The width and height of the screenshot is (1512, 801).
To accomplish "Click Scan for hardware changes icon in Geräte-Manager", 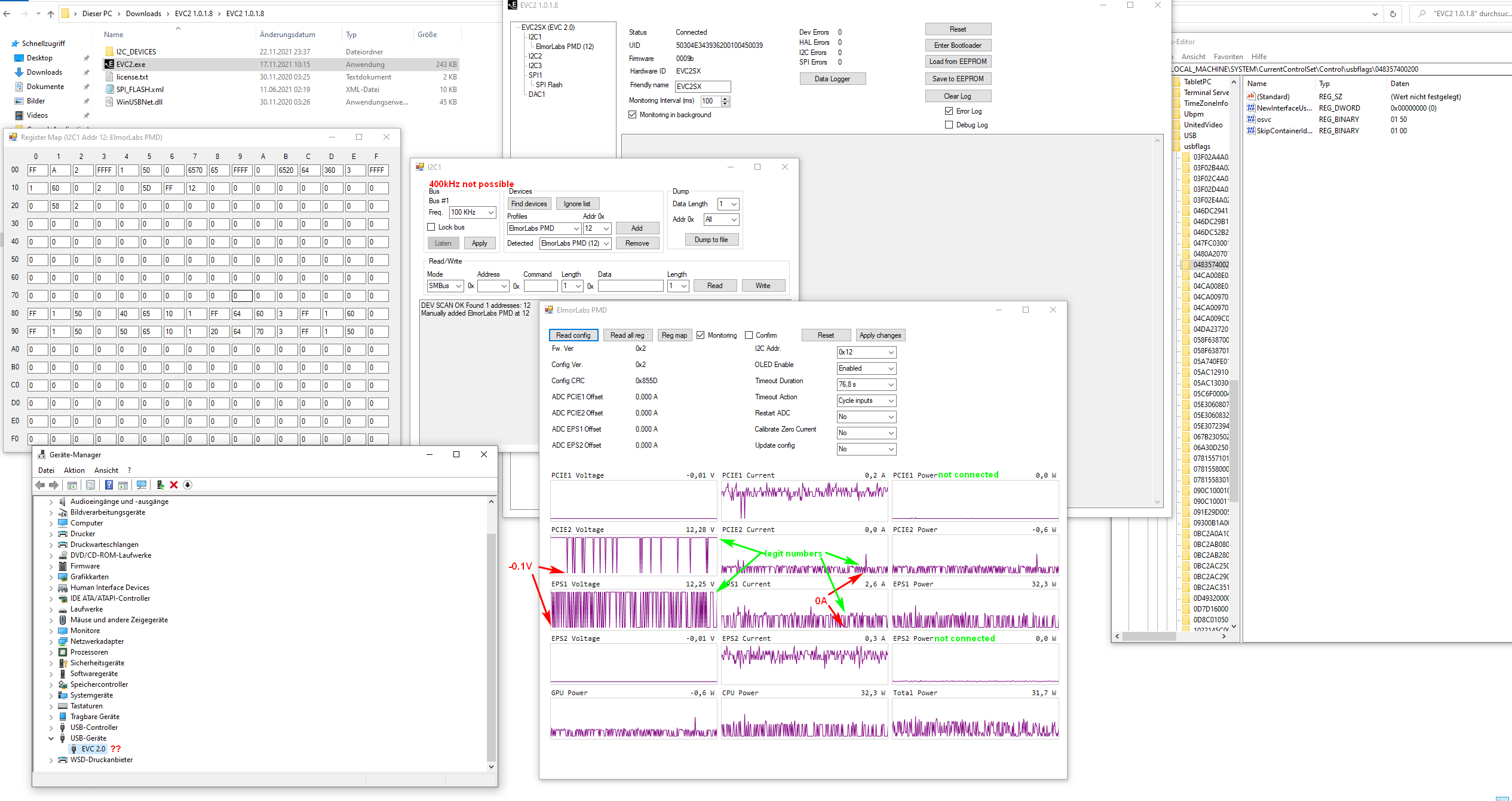I will pos(142,485).
